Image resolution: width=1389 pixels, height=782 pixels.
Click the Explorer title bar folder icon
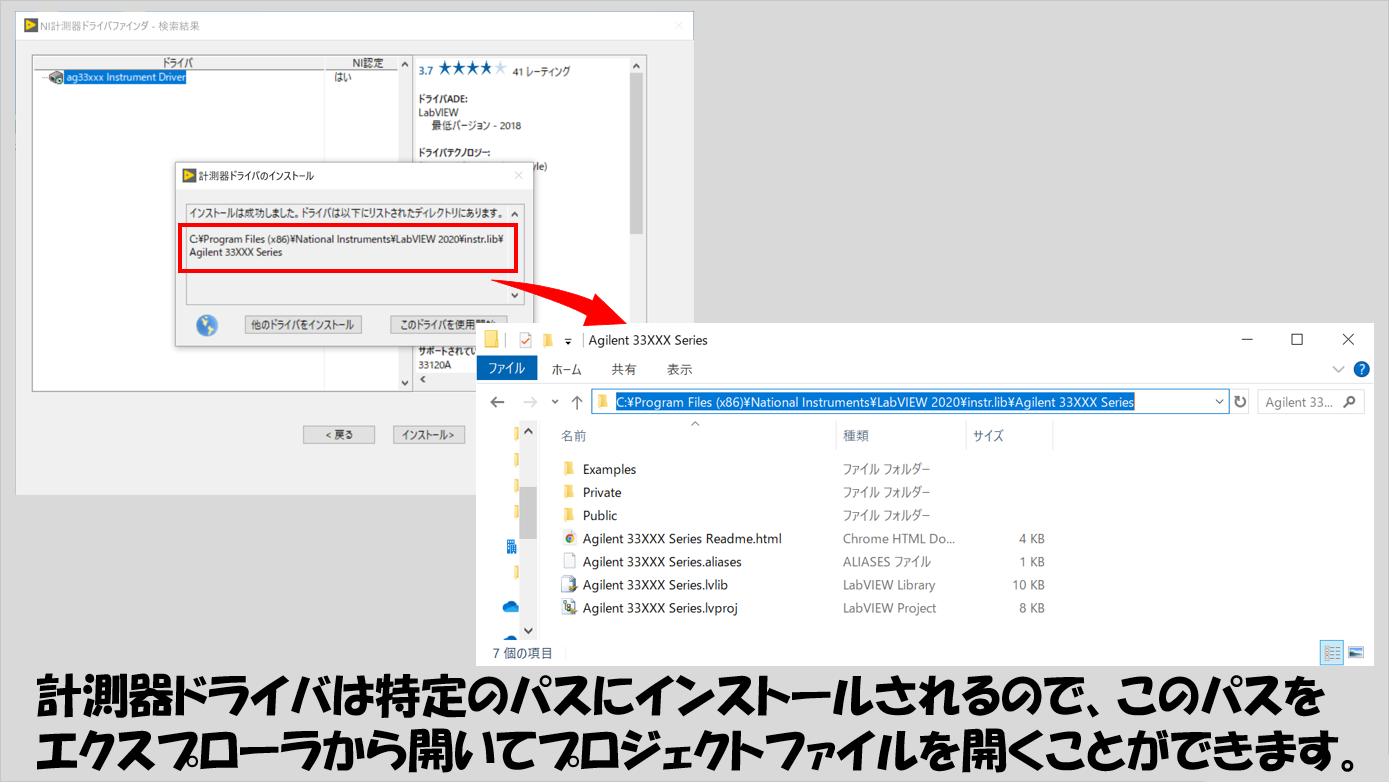[x=491, y=340]
